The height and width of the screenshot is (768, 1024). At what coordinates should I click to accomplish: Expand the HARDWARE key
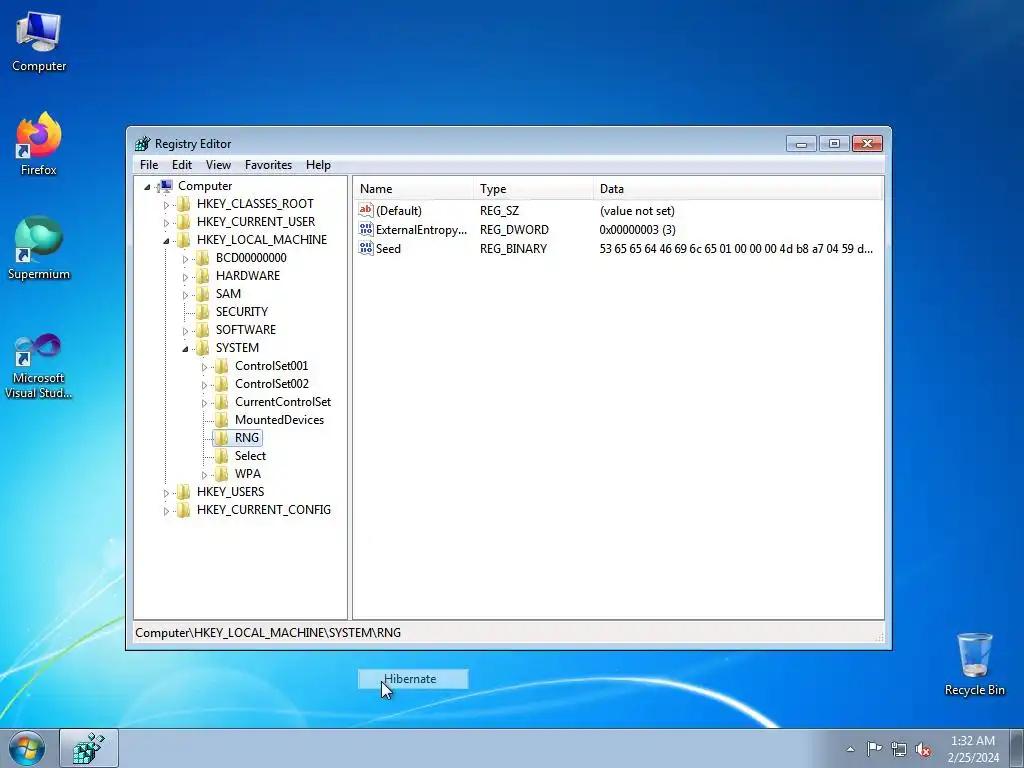coord(185,277)
